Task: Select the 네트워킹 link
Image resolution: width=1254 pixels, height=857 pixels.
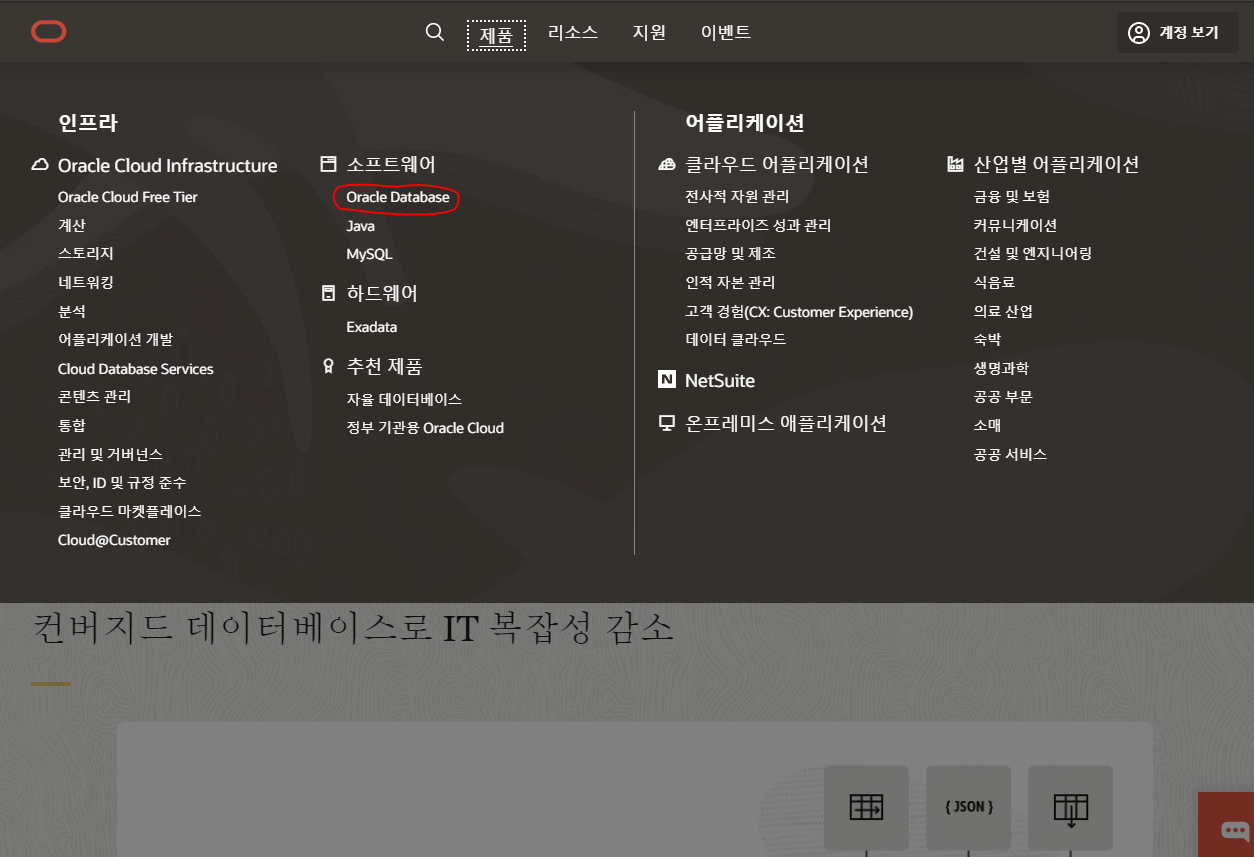Action: [x=86, y=282]
